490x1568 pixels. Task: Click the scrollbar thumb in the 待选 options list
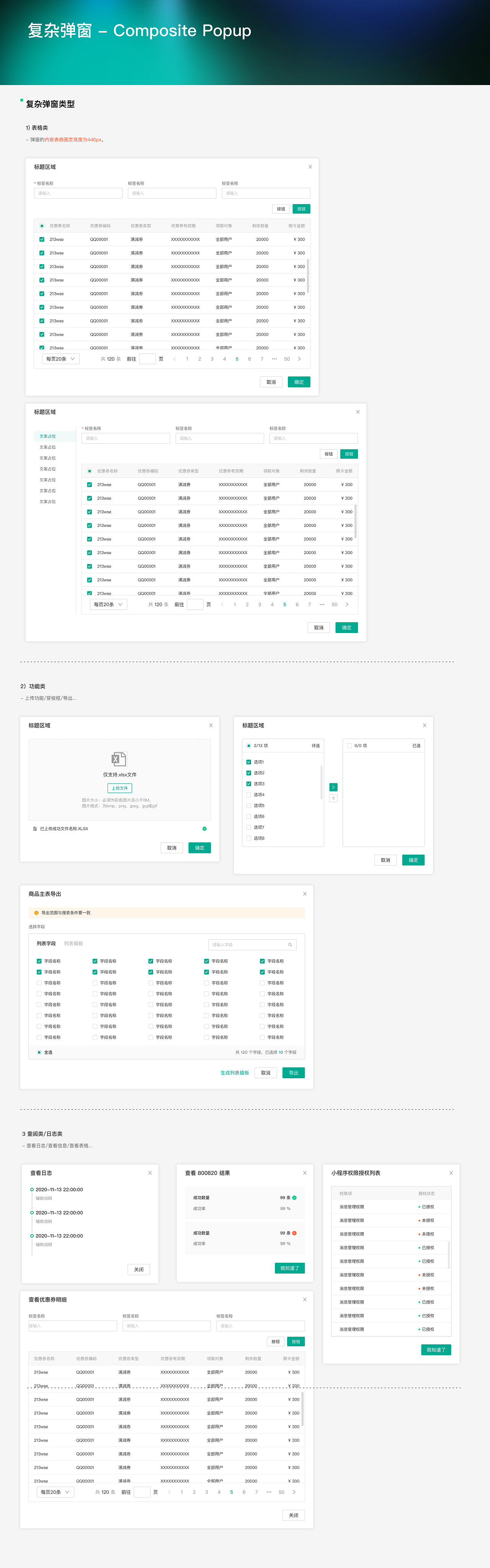point(321,782)
